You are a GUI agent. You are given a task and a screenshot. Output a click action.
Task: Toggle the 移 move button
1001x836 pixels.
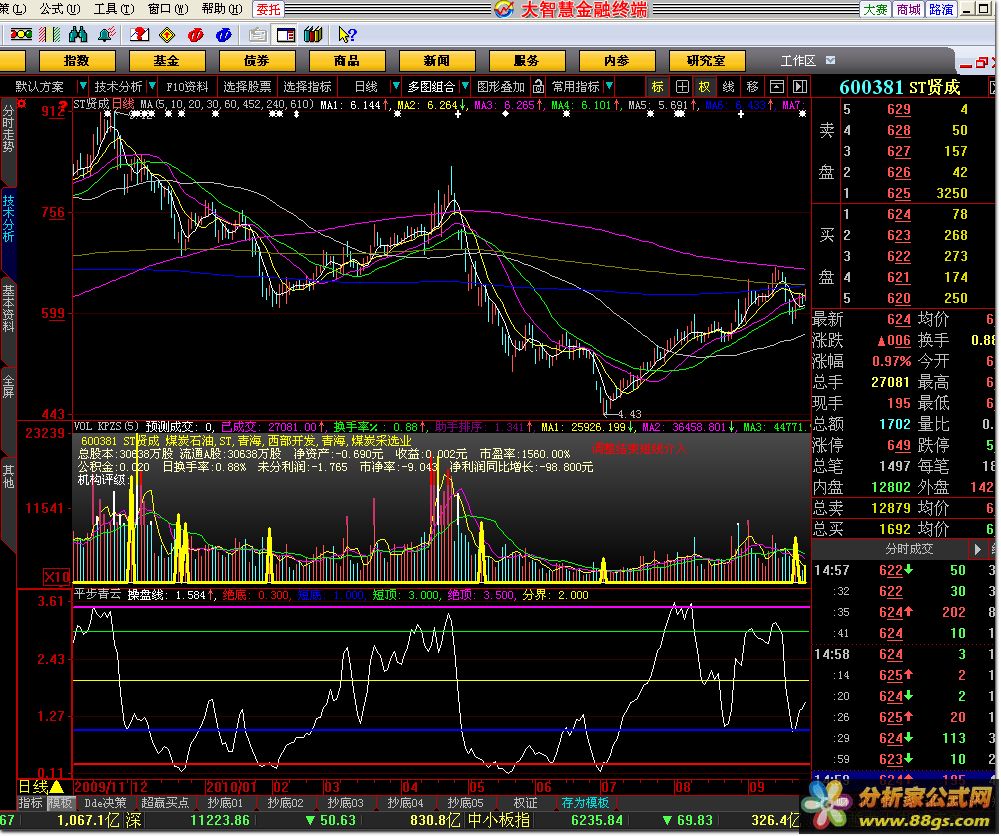[x=752, y=86]
